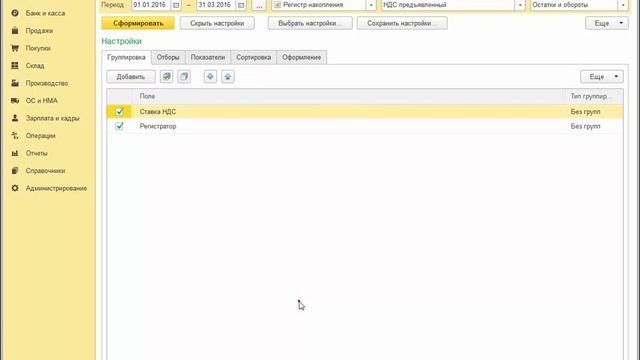Open Отчеты menu label

click(x=36, y=153)
